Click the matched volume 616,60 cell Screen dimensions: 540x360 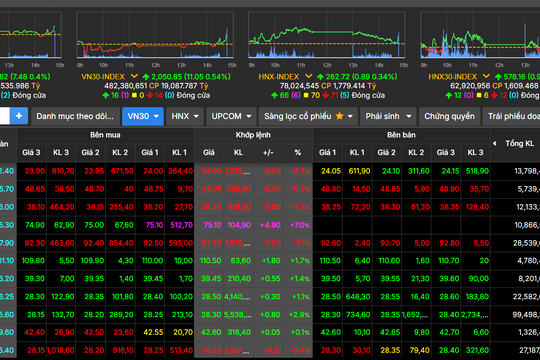(239, 207)
